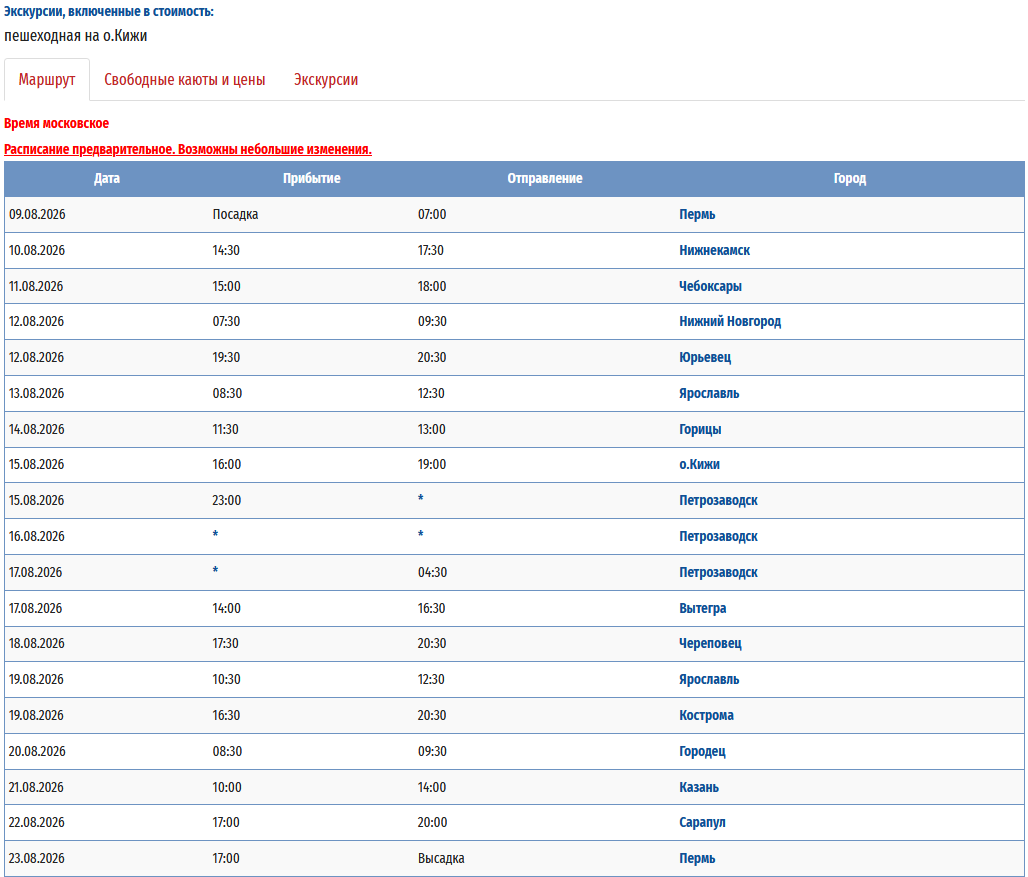This screenshot has height=877, width=1028.
Task: Click the Нижний Новгород link
Action: click(730, 321)
